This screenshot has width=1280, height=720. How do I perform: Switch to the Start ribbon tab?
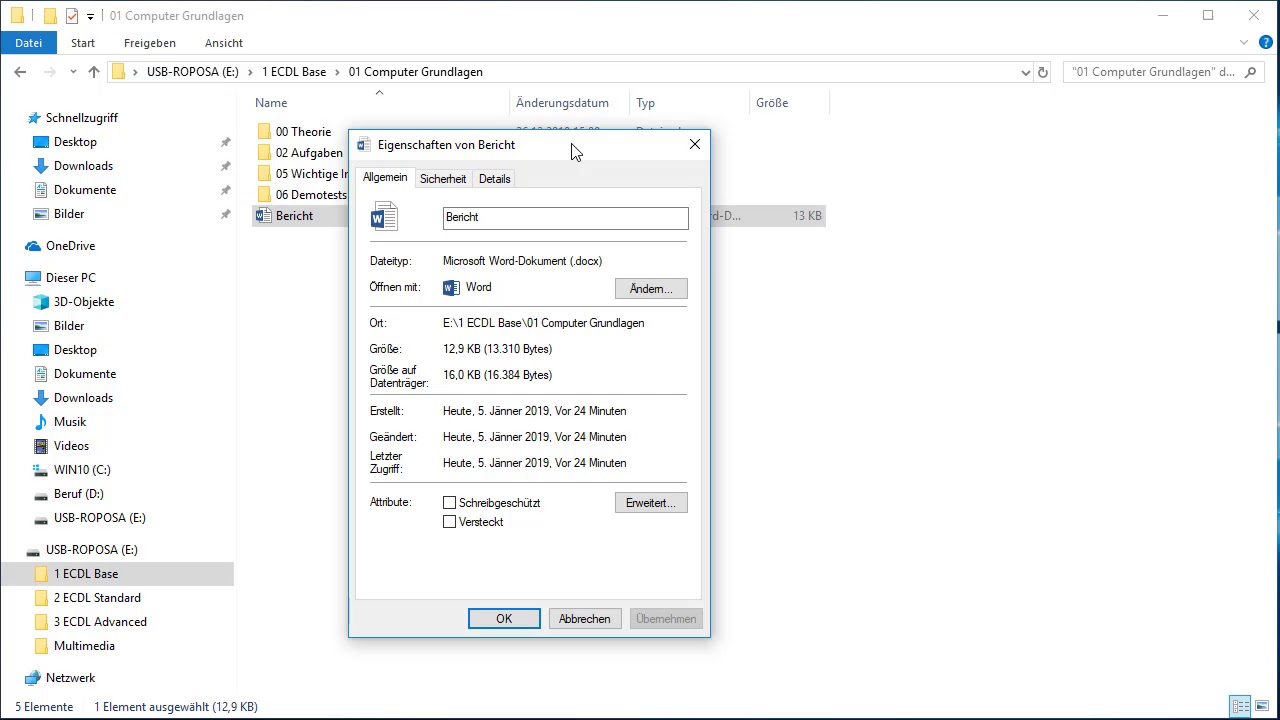pos(83,43)
